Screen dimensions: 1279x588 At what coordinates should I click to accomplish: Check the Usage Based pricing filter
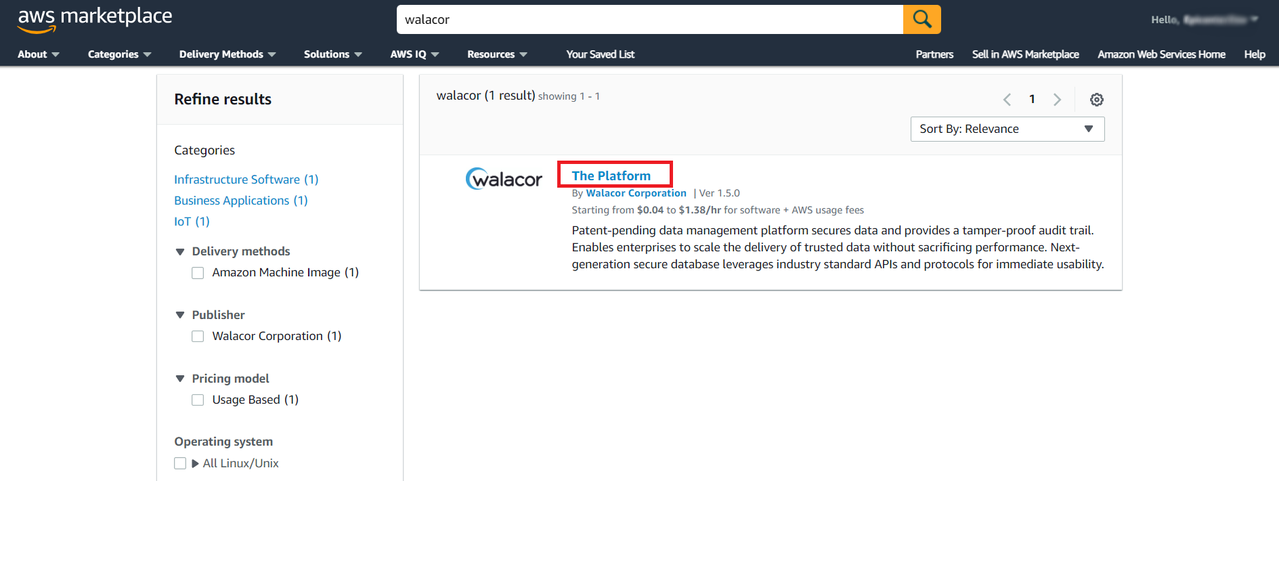pos(198,400)
